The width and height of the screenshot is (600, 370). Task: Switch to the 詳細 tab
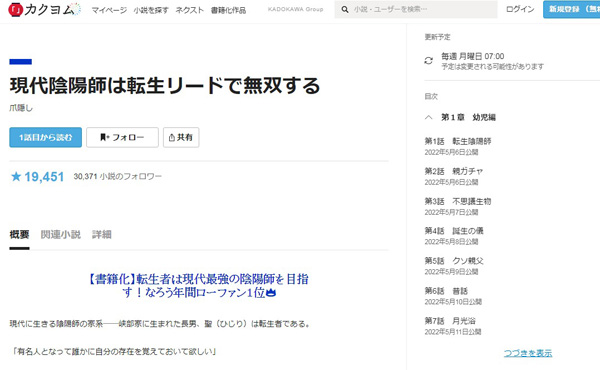point(102,234)
